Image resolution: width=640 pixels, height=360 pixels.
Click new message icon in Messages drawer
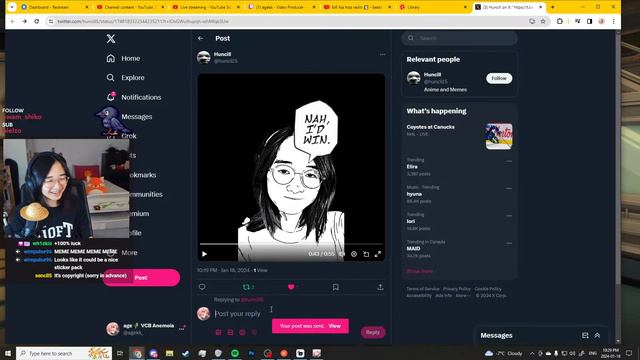[585, 336]
